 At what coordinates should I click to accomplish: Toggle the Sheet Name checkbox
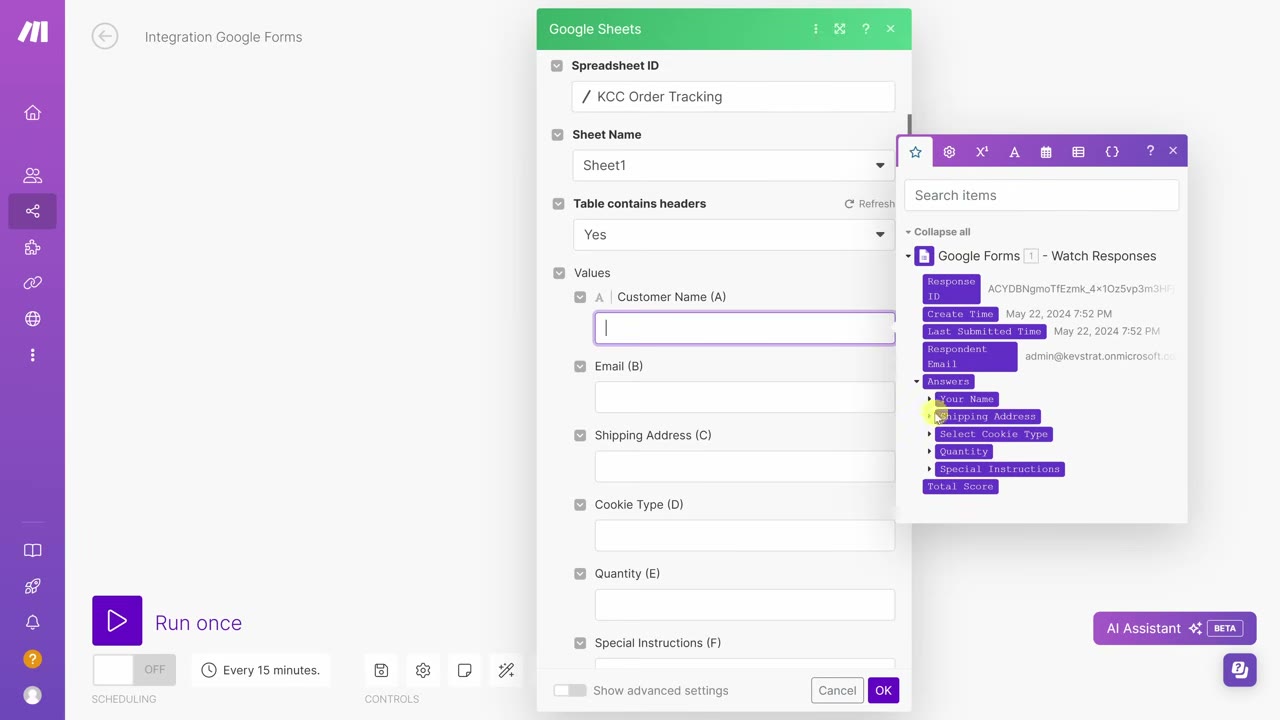tap(558, 135)
